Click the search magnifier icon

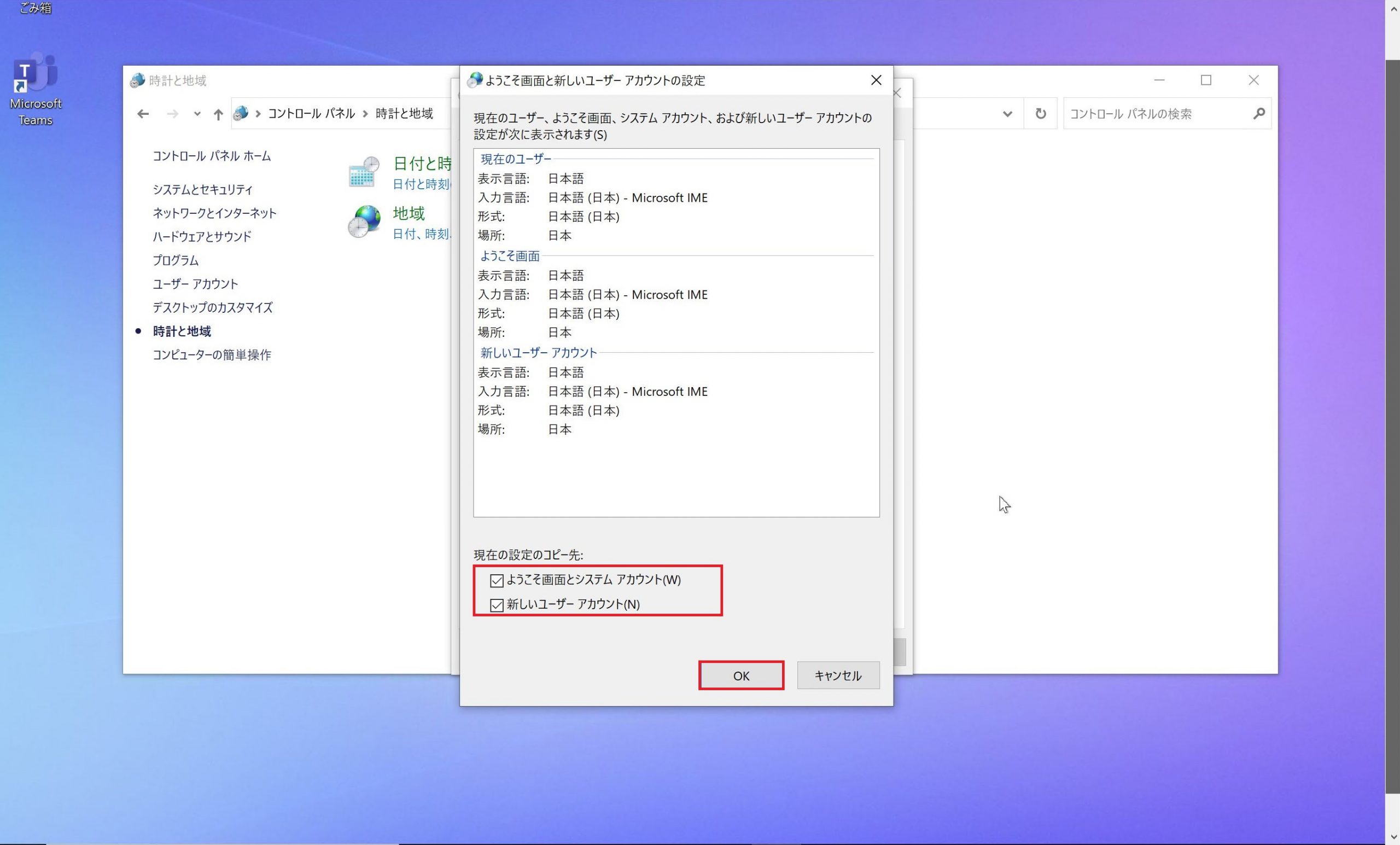1258,114
